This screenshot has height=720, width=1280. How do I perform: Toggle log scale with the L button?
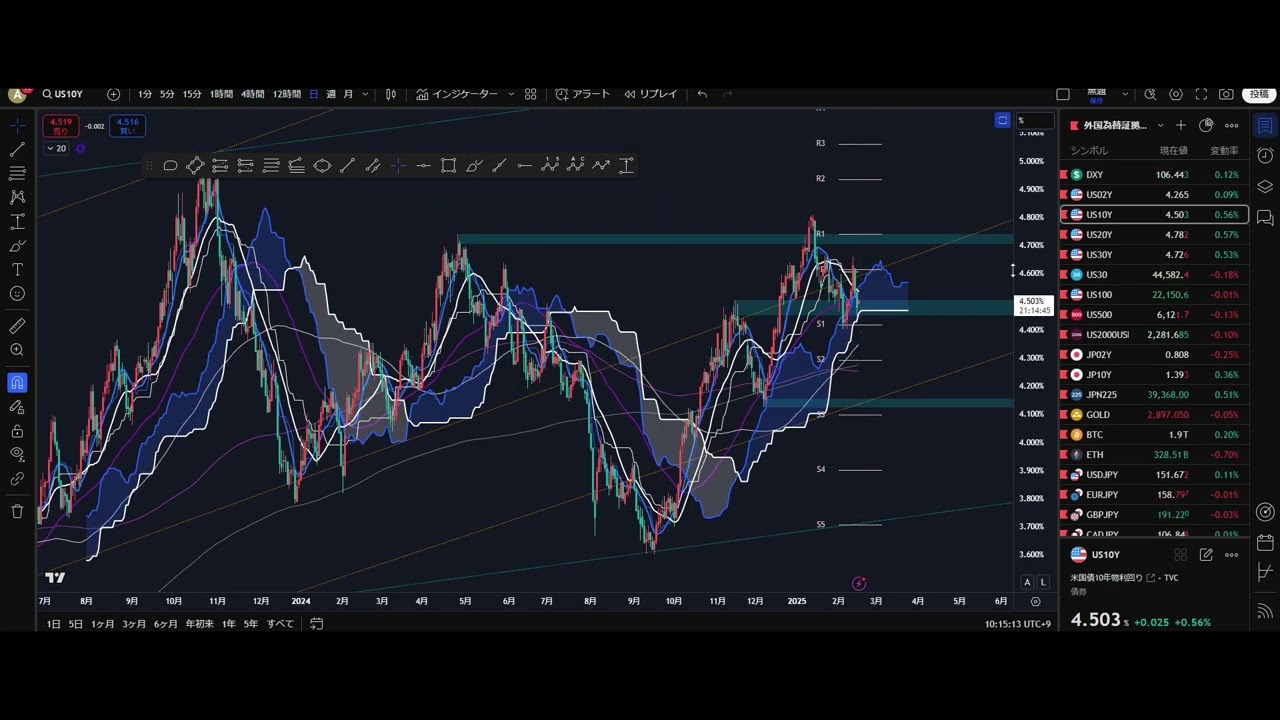(x=1043, y=582)
